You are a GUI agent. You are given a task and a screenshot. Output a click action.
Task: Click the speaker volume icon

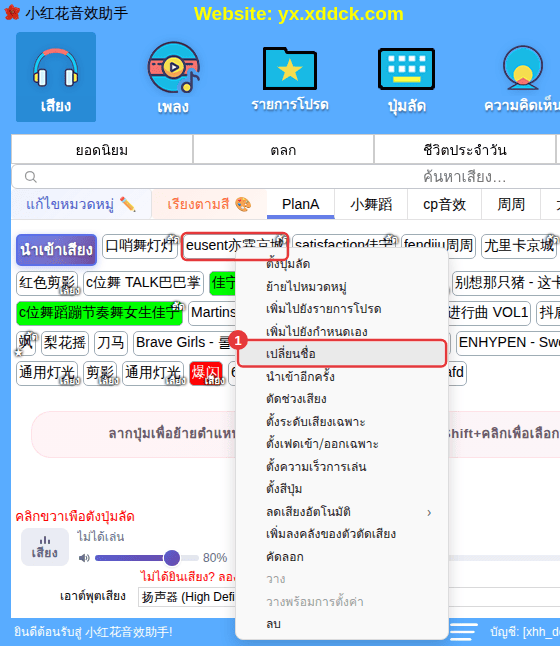click(x=84, y=558)
